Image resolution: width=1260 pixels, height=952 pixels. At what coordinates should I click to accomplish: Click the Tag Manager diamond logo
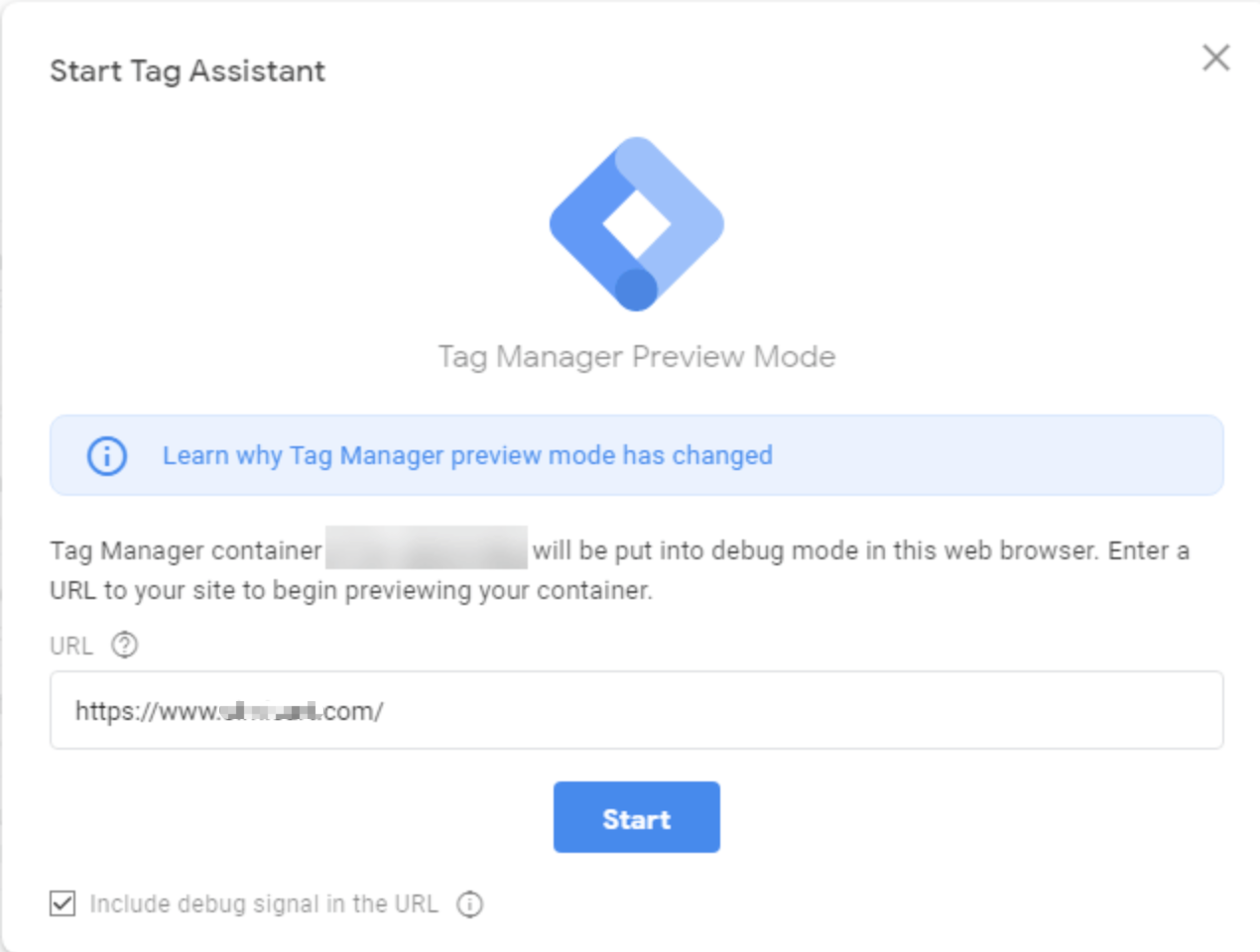[636, 223]
